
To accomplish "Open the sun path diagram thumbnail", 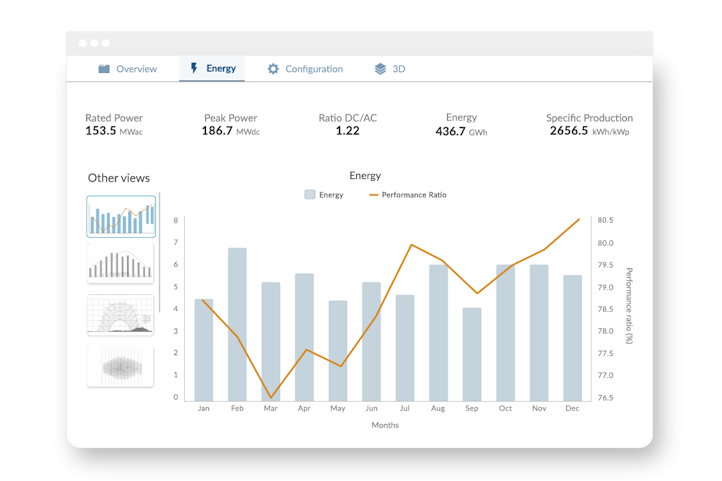I will [x=120, y=315].
